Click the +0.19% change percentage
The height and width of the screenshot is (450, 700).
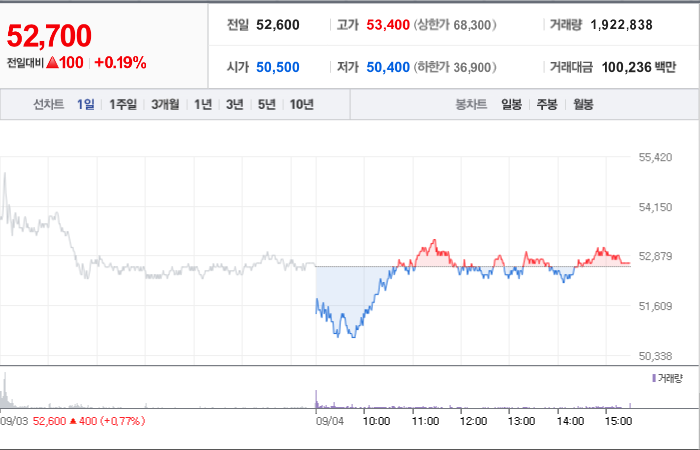pos(121,63)
